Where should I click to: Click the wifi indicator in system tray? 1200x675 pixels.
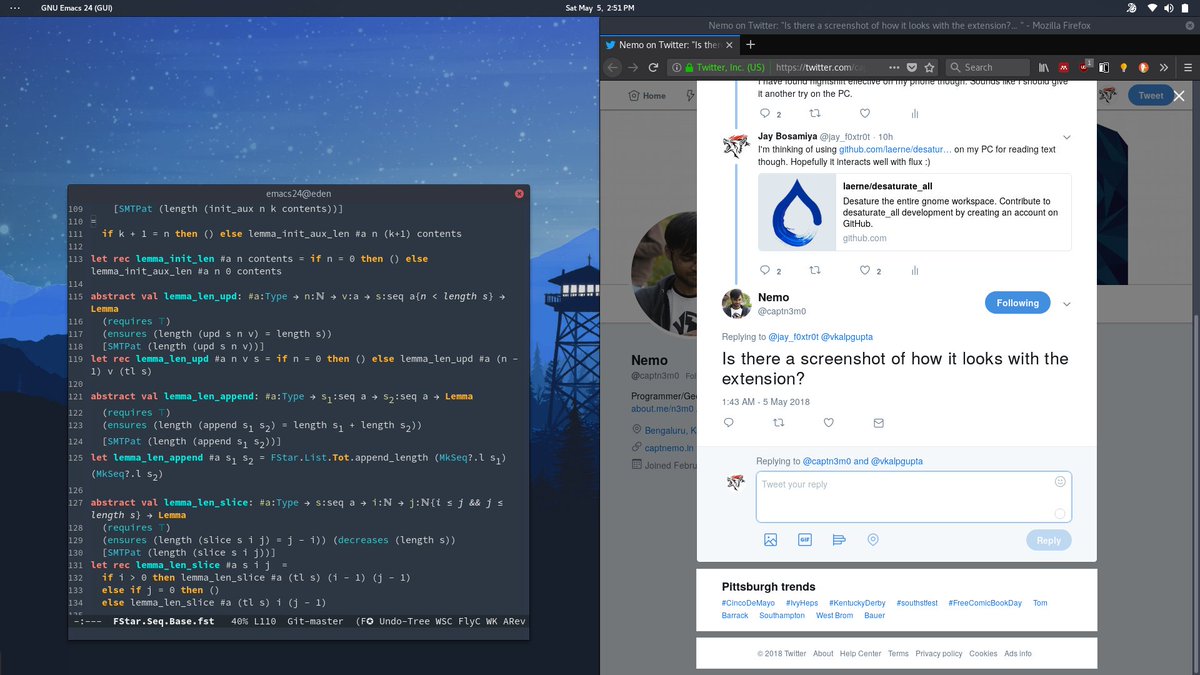[1153, 8]
